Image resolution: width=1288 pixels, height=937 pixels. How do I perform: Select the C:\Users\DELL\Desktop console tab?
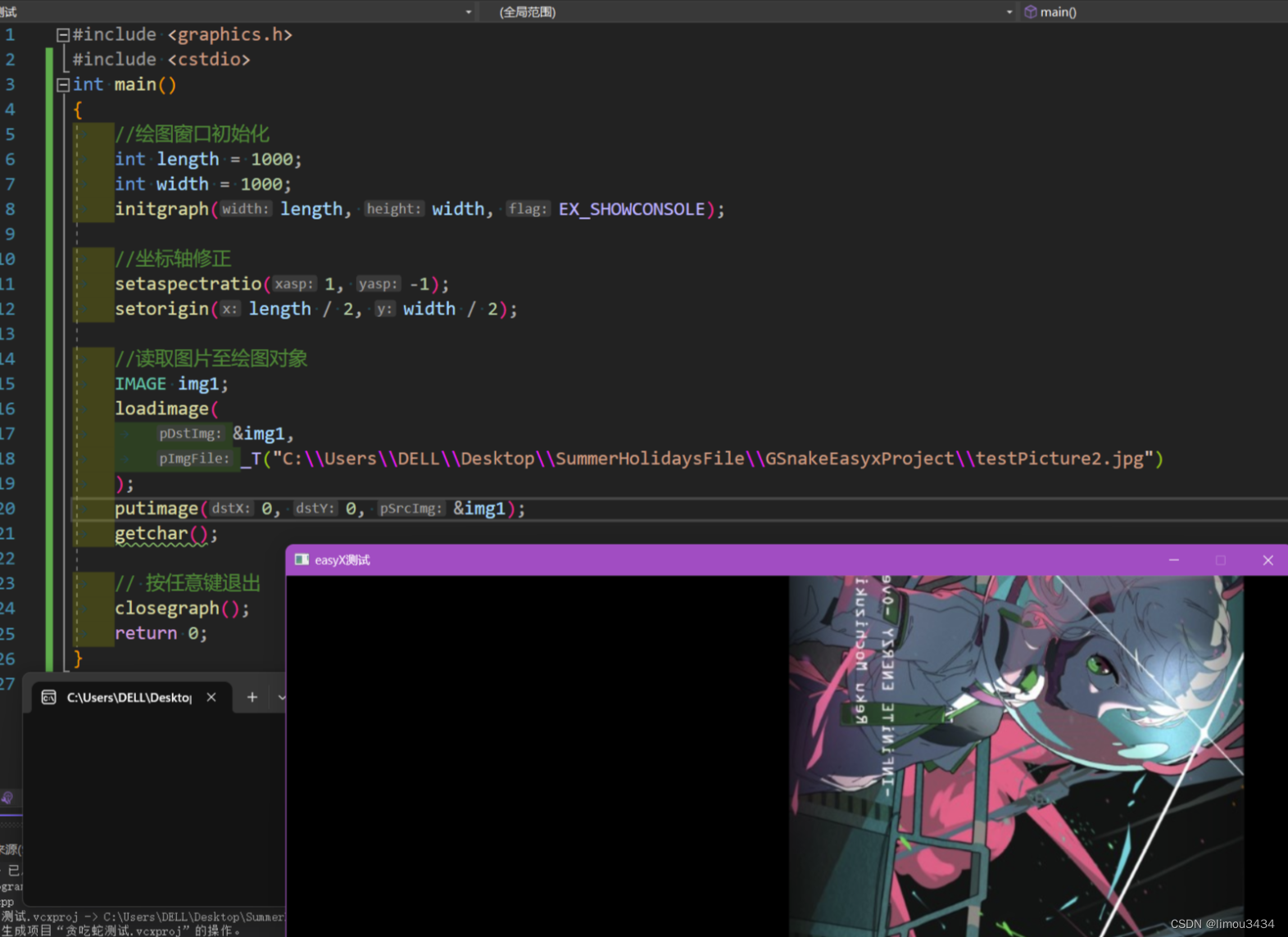pos(129,697)
